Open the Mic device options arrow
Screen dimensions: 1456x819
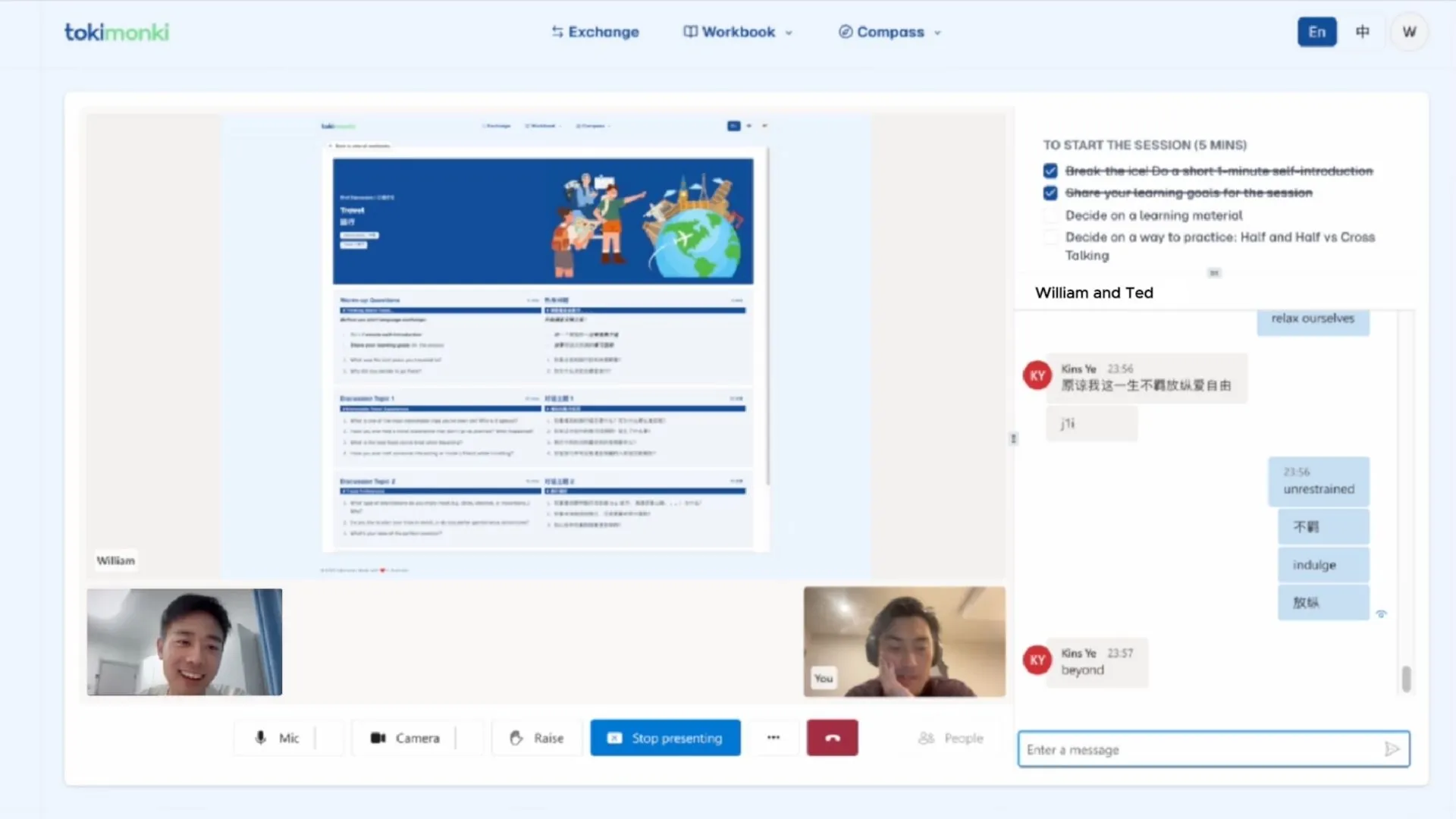pyautogui.click(x=329, y=738)
